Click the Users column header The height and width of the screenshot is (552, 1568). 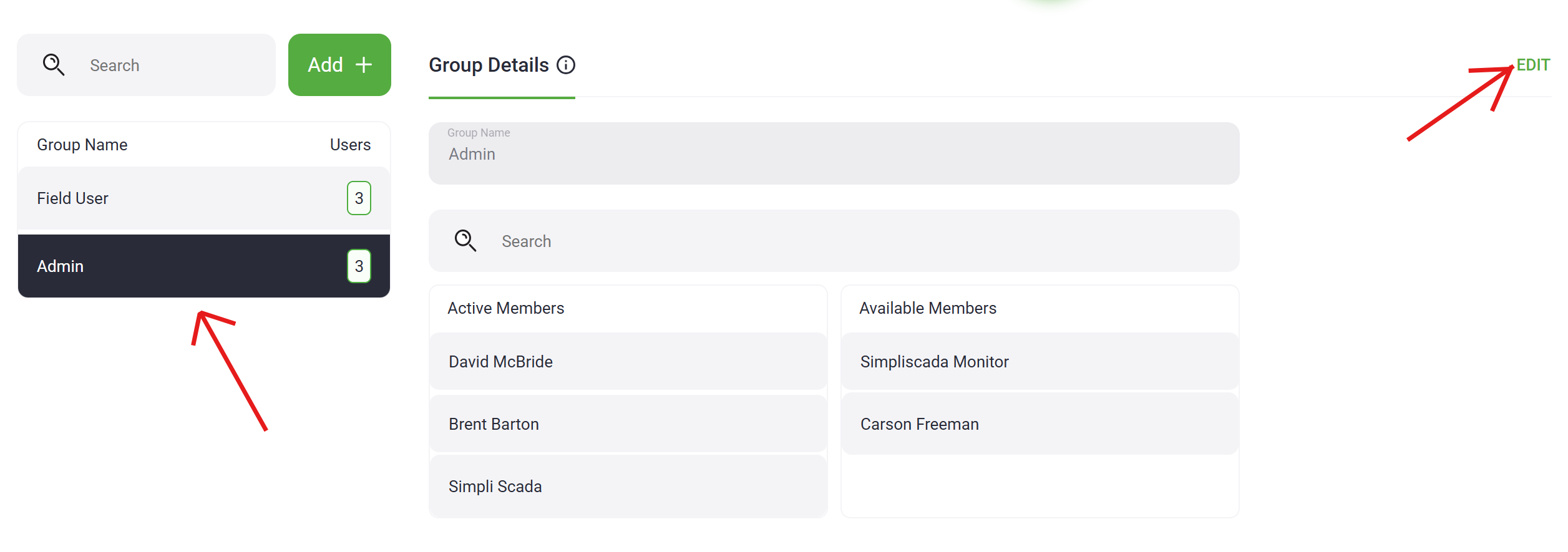(x=350, y=145)
